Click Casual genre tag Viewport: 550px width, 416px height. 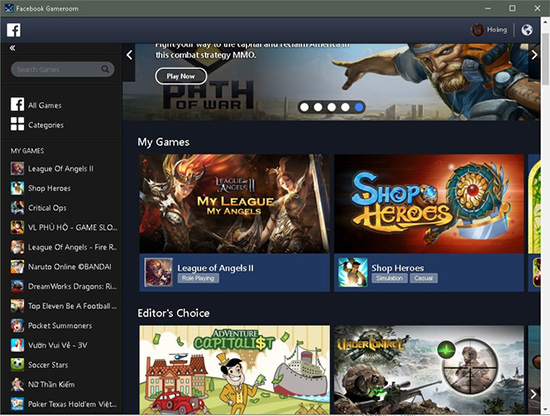click(x=423, y=278)
